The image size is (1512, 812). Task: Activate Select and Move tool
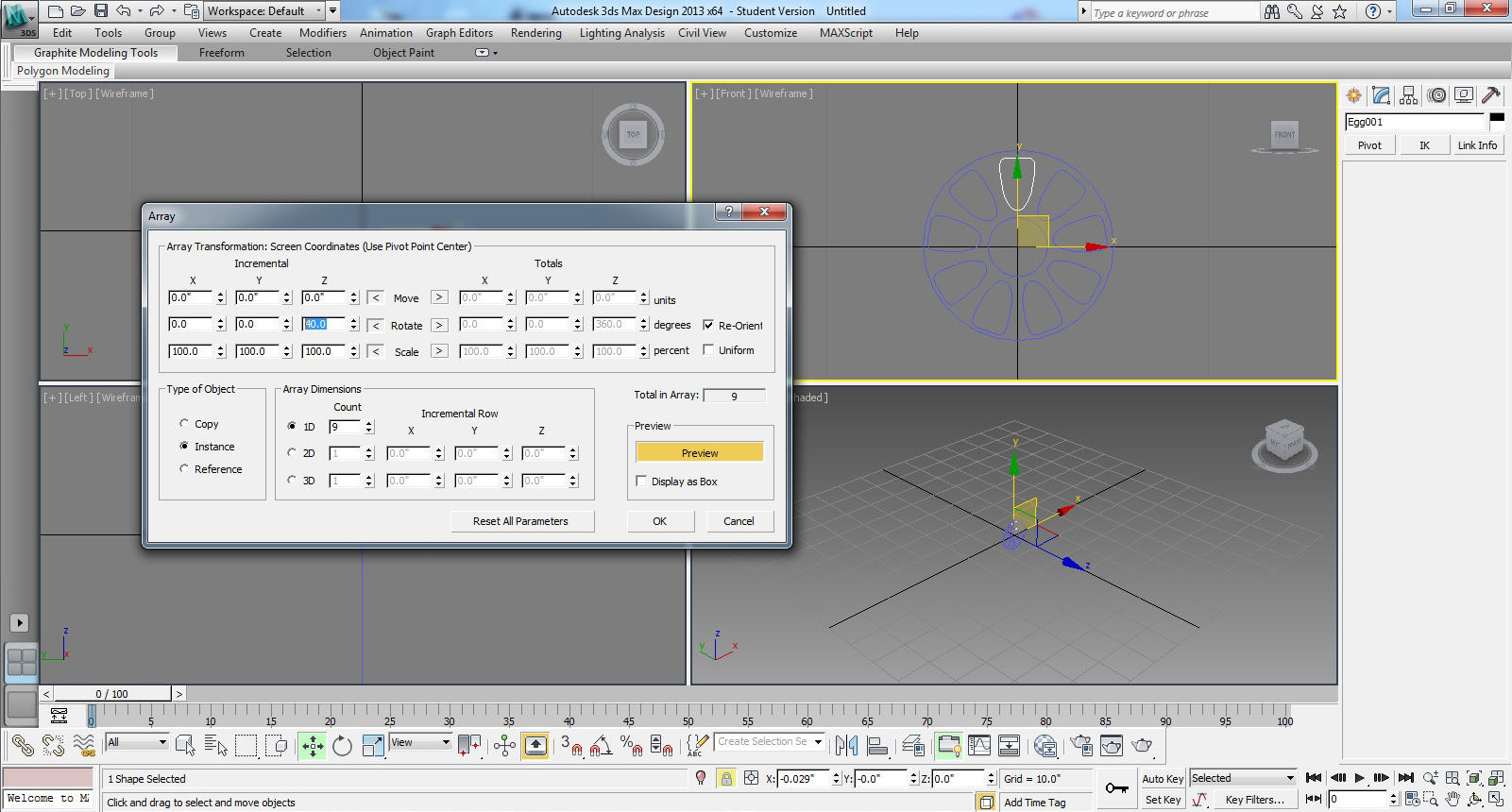click(x=313, y=746)
